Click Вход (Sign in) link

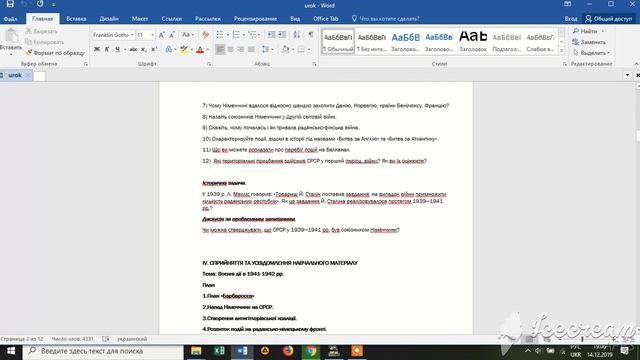(571, 19)
